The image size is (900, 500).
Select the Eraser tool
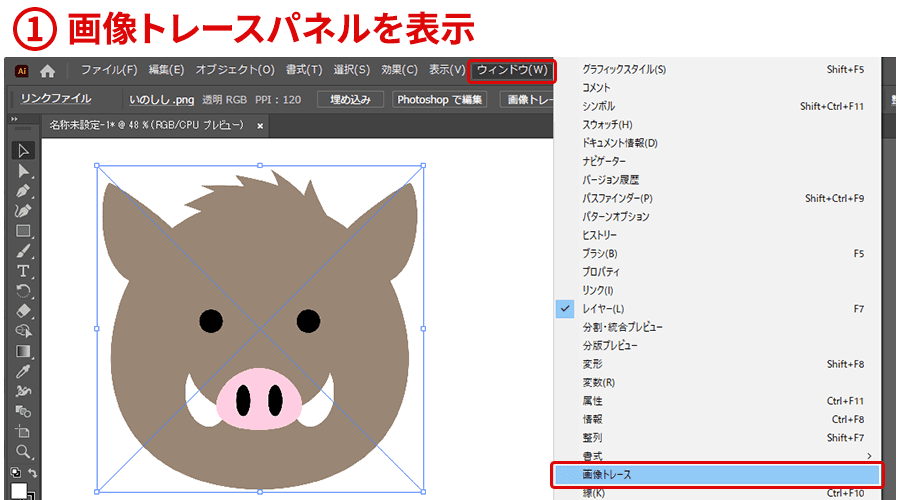(x=23, y=311)
